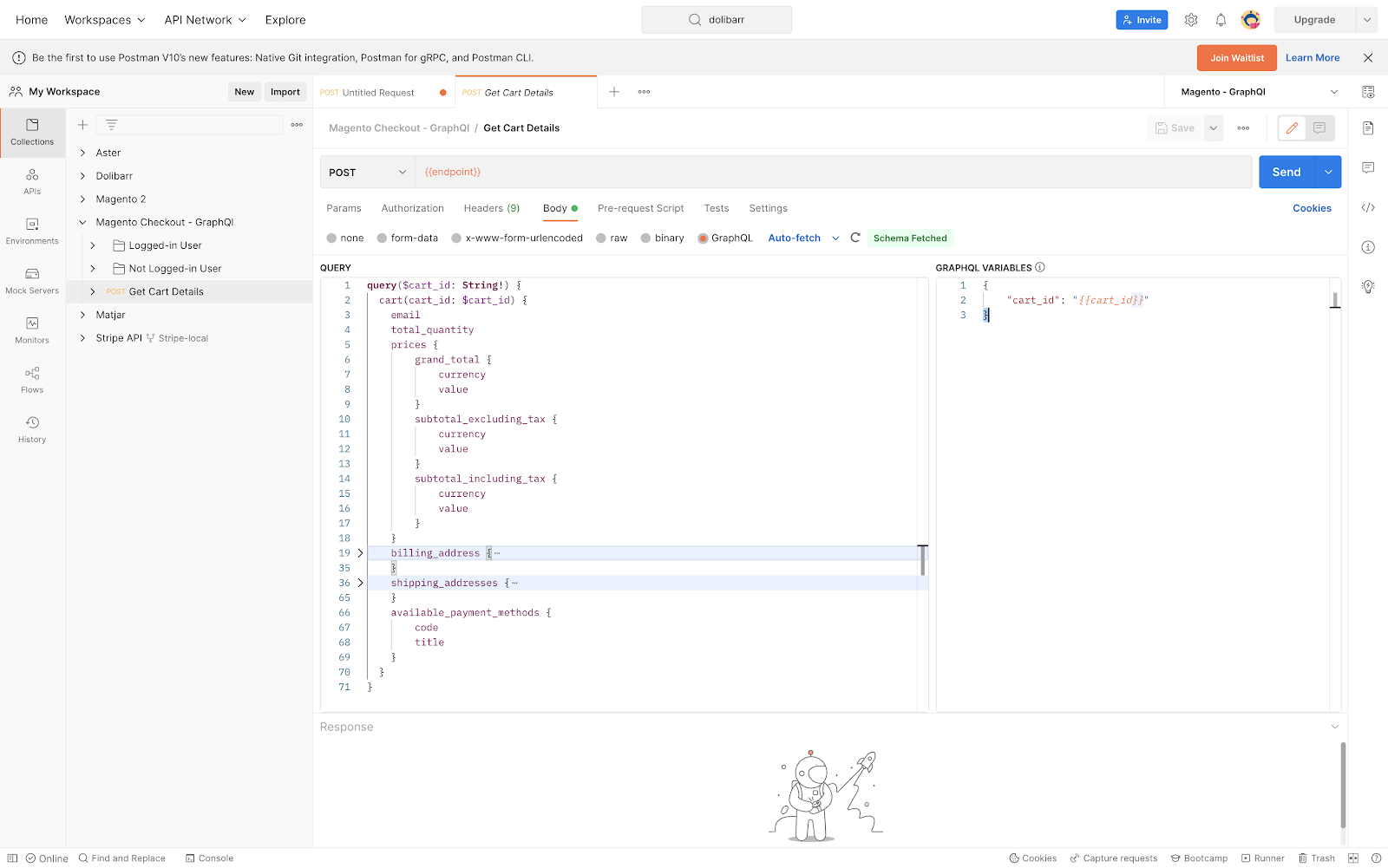The width and height of the screenshot is (1388, 868).
Task: Open the notifications bell
Action: (1221, 20)
